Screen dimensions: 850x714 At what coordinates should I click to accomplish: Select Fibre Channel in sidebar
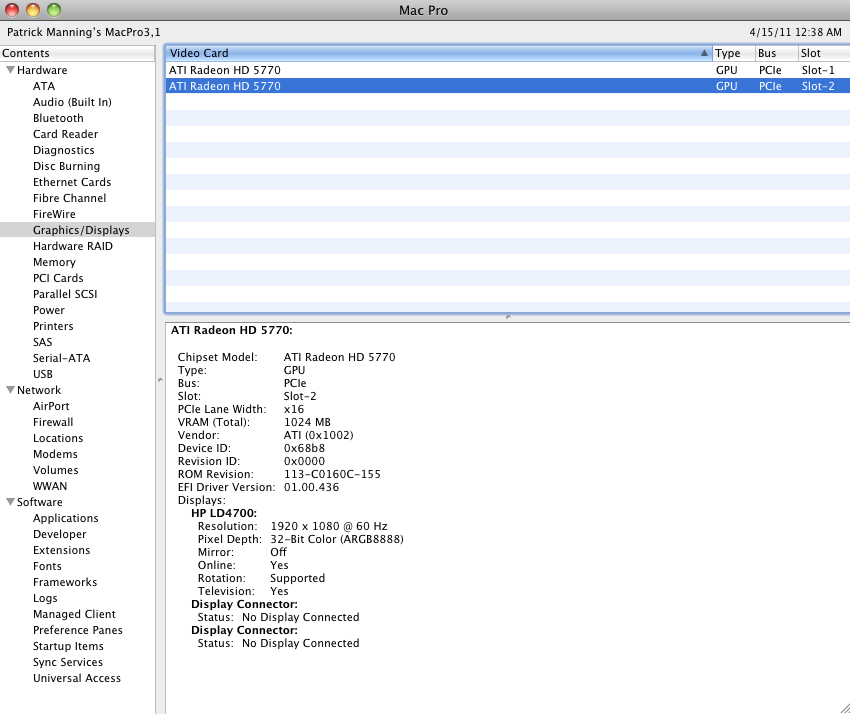(x=69, y=198)
